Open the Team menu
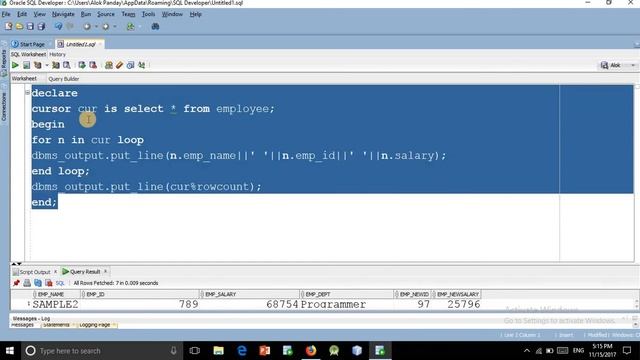The height and width of the screenshot is (360, 640). click(128, 14)
